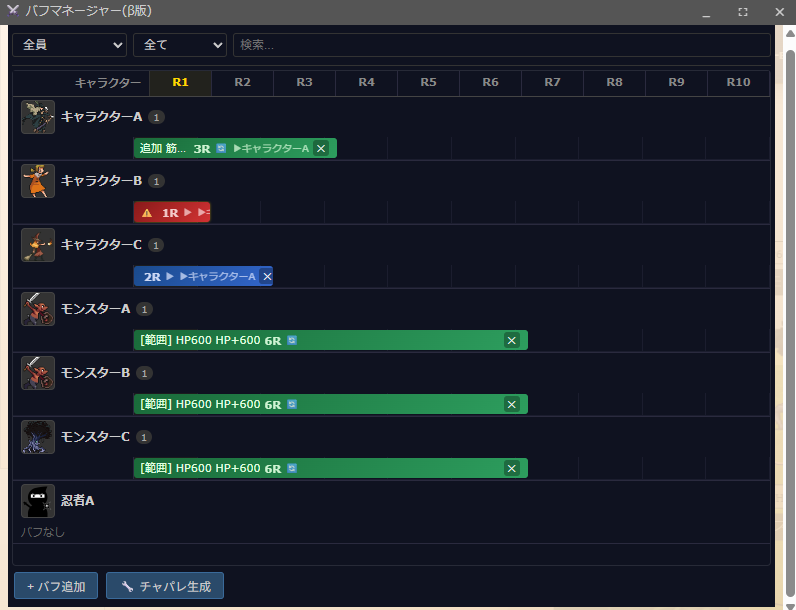The width and height of the screenshot is (796, 610).
Task: Remove Monster B's HP600 6R buff with its X button
Action: (x=511, y=404)
